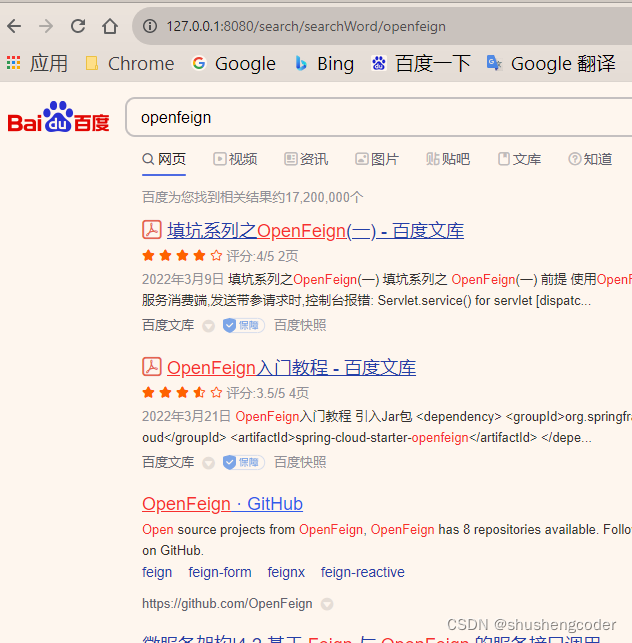Switch to the 视频 tab

235,159
